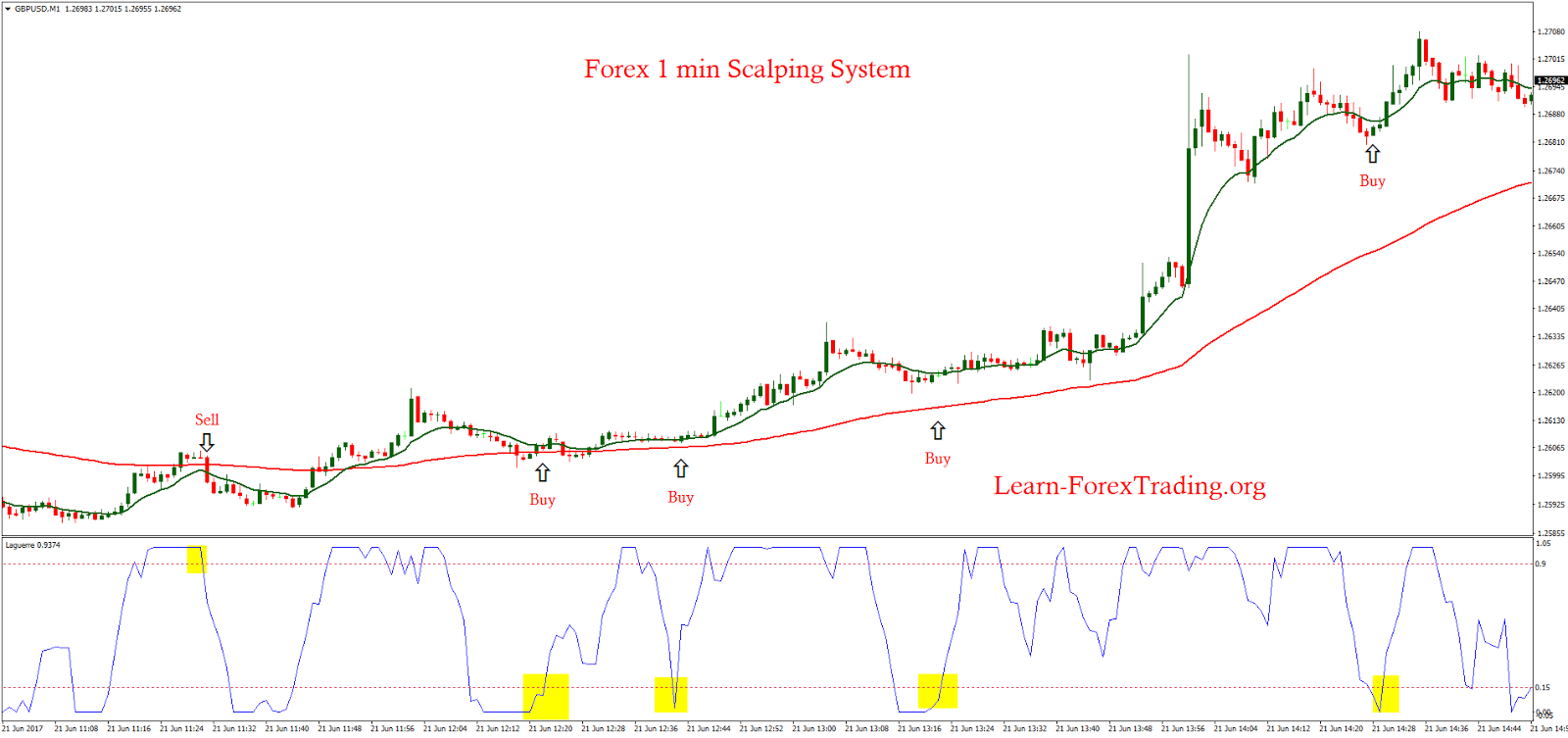Click time axis label 21 Jun 11:16
1568x738 pixels.
(x=129, y=729)
